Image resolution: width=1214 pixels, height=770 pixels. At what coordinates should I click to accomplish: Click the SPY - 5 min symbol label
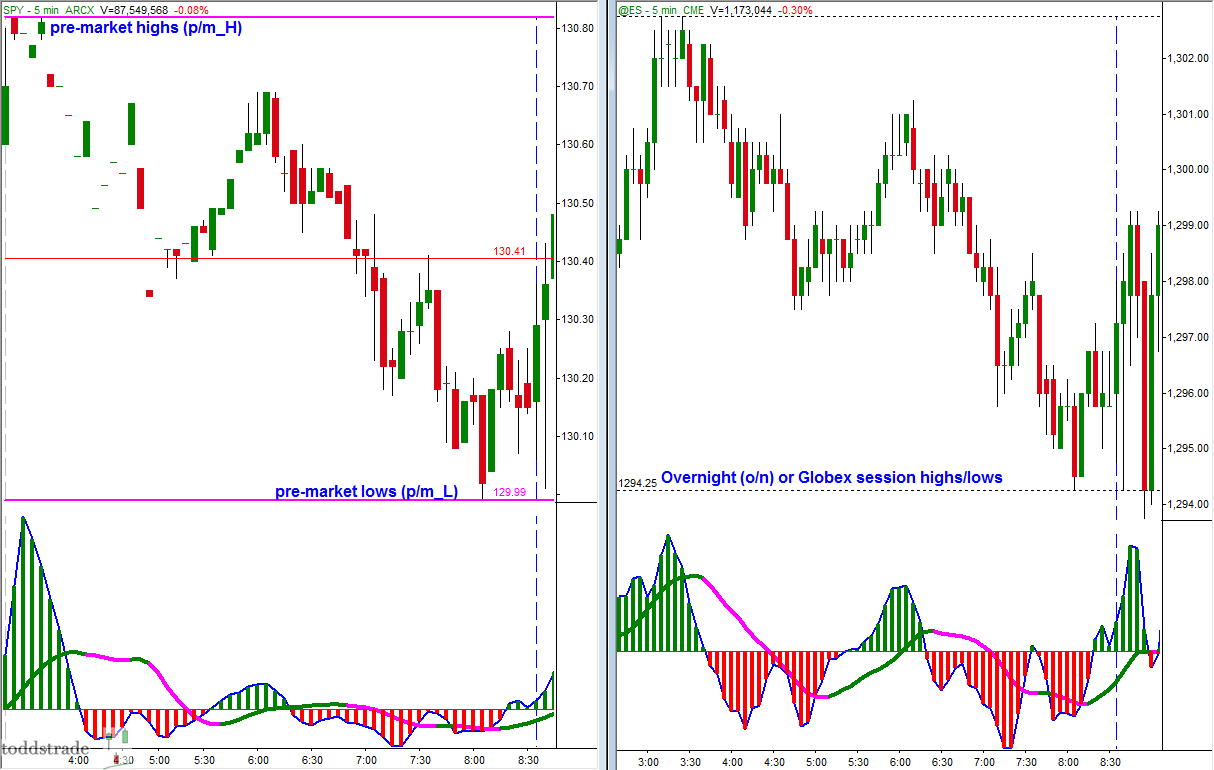[x=31, y=9]
